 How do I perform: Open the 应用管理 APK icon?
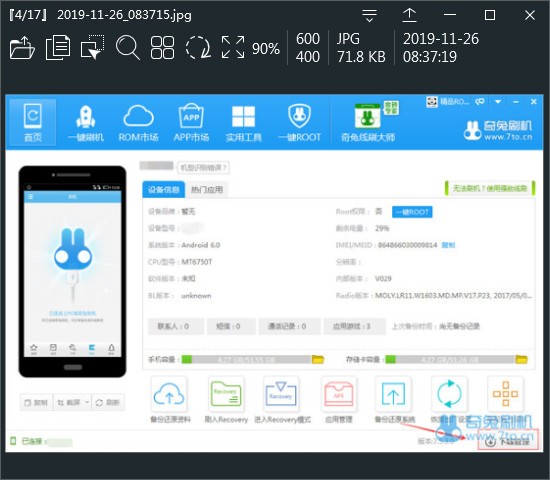pyautogui.click(x=338, y=394)
